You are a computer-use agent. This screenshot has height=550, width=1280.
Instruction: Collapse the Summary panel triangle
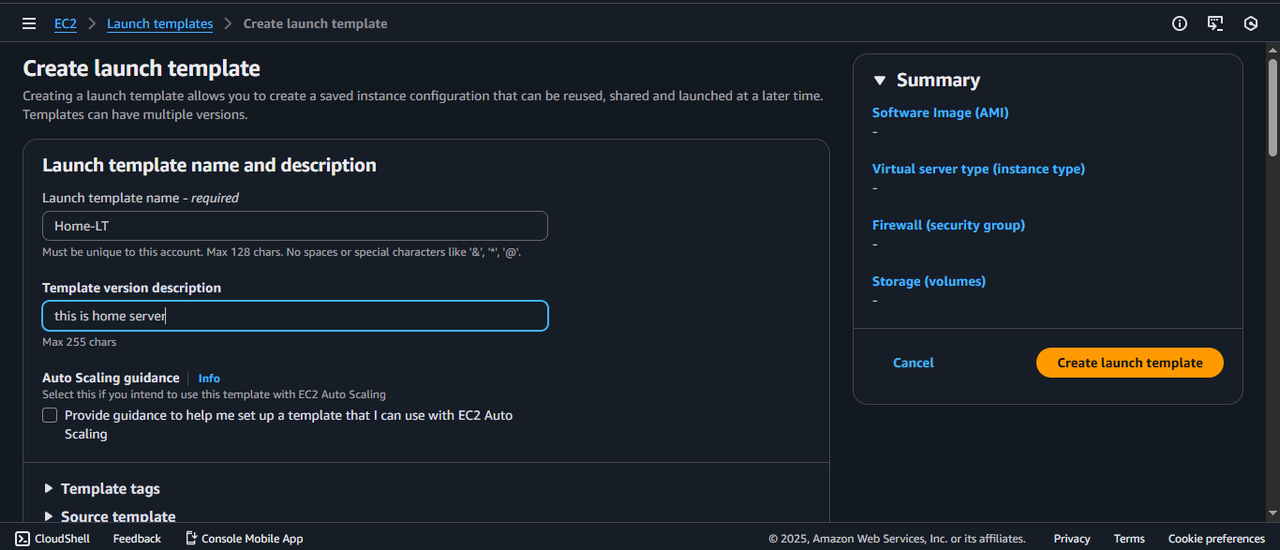click(x=880, y=81)
